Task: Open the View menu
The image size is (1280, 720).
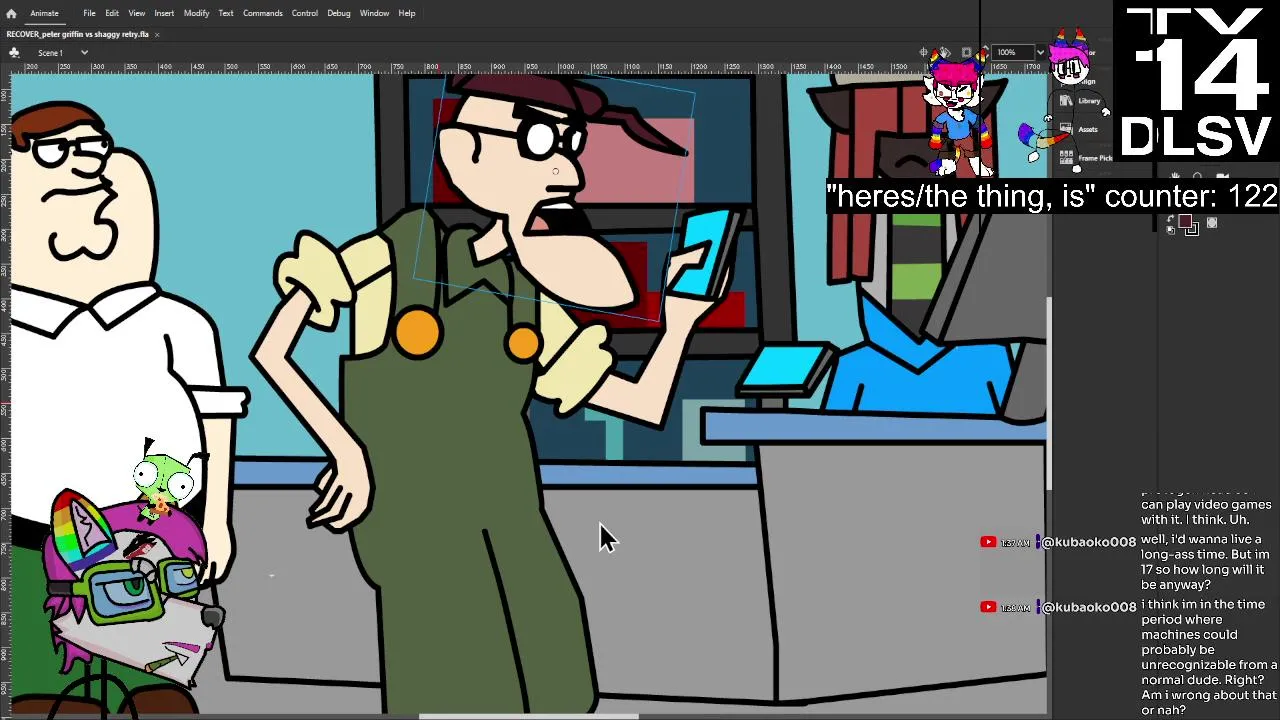Action: (137, 13)
